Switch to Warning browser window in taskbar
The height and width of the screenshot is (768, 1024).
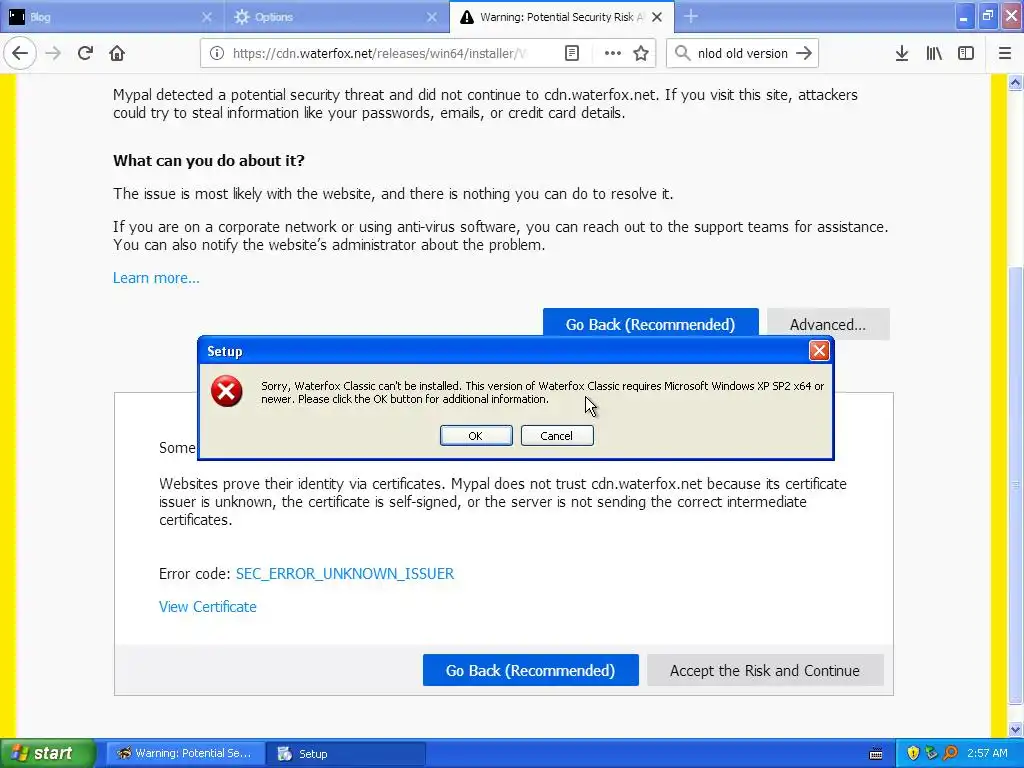coord(185,753)
